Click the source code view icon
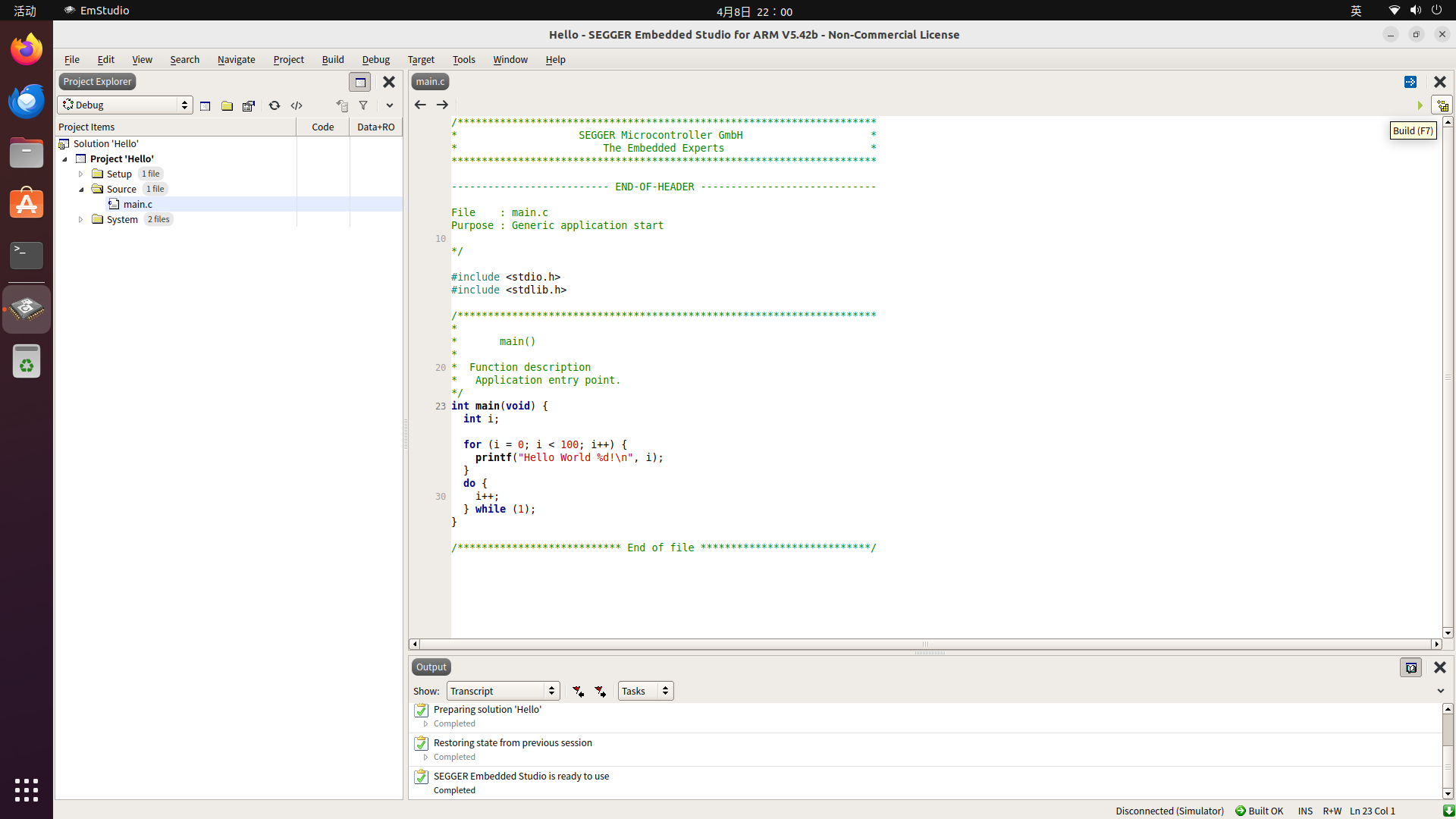Viewport: 1456px width, 819px height. [x=297, y=105]
